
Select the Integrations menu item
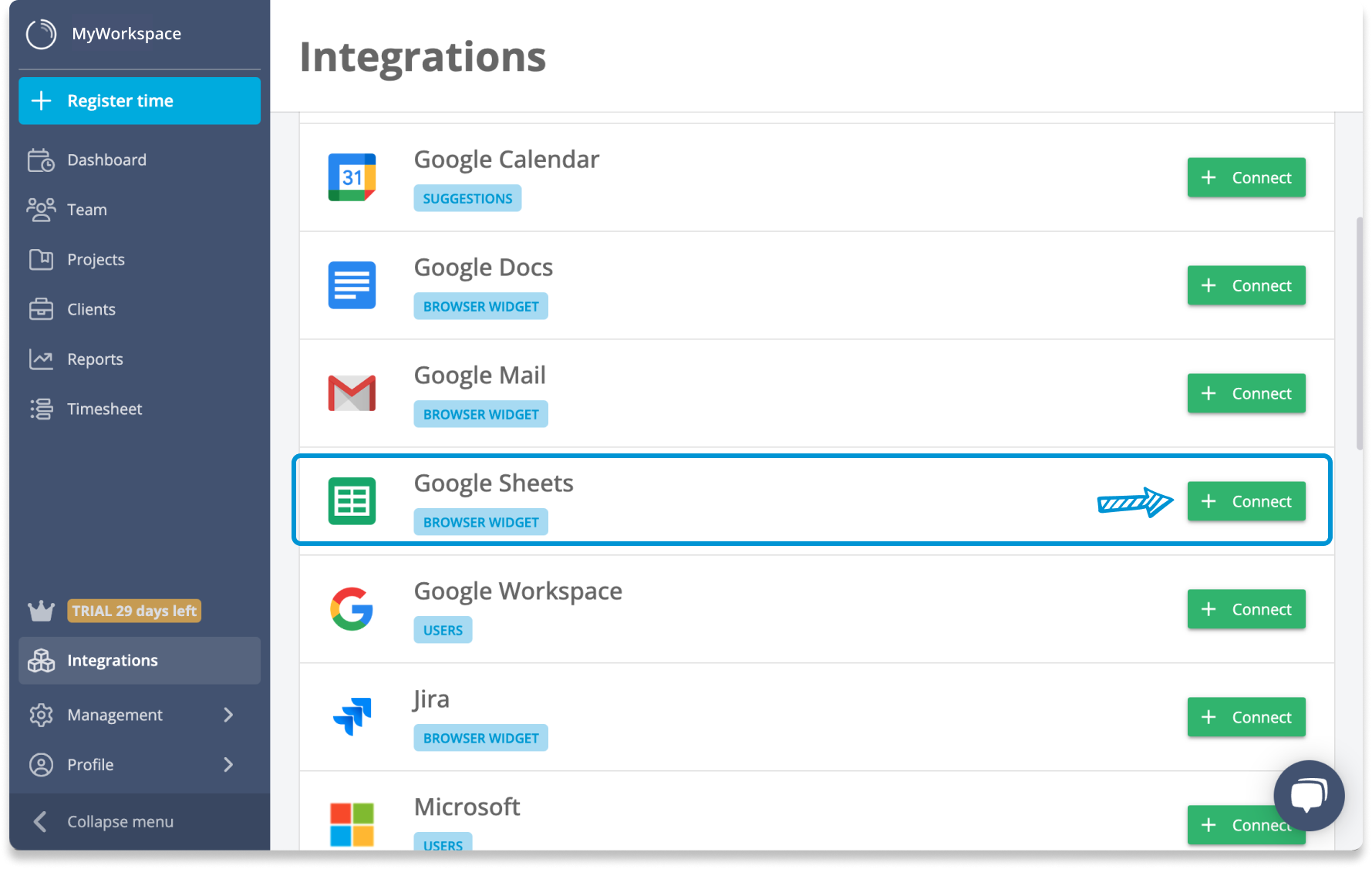[140, 660]
